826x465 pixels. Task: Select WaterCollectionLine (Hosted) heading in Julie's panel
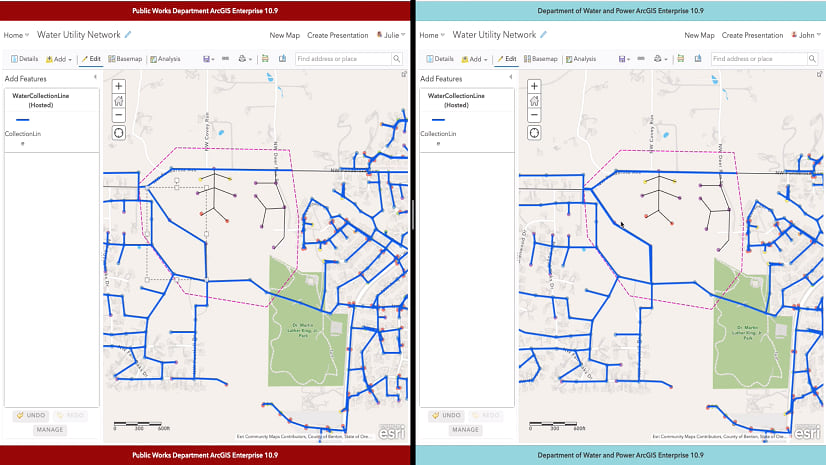(41, 100)
